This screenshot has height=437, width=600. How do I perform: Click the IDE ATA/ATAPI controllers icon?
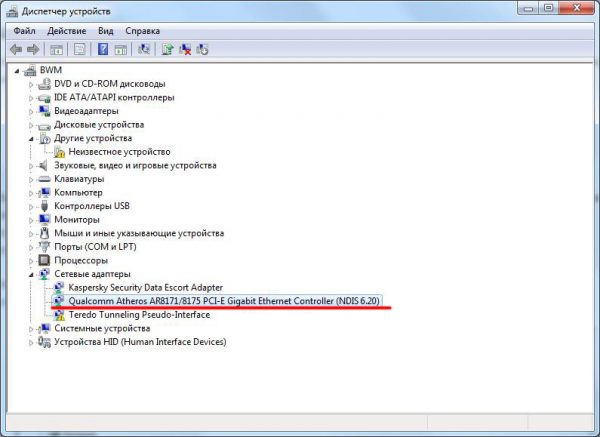[44, 98]
